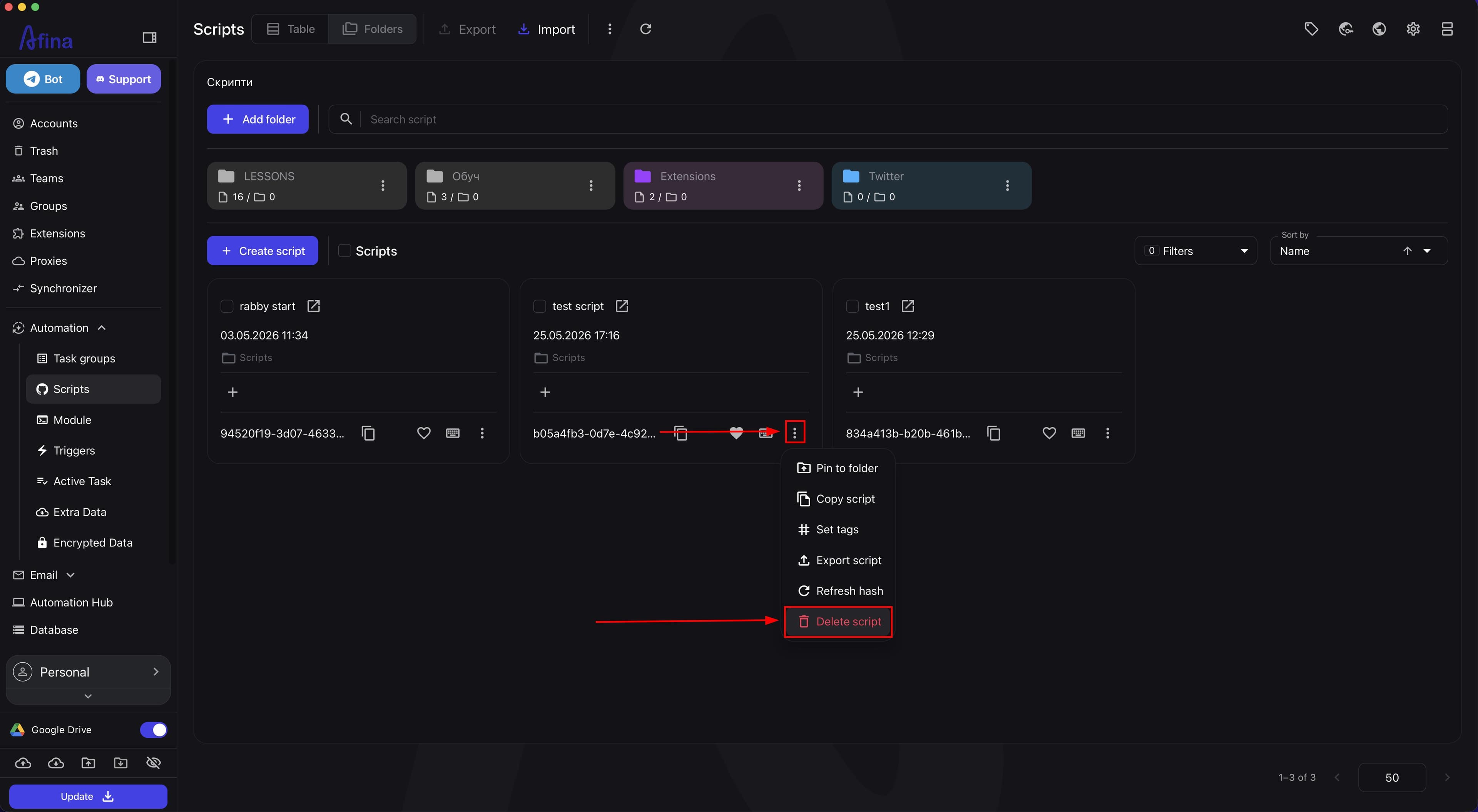Open Encrypted Data in sidebar
The image size is (1478, 812).
click(94, 543)
